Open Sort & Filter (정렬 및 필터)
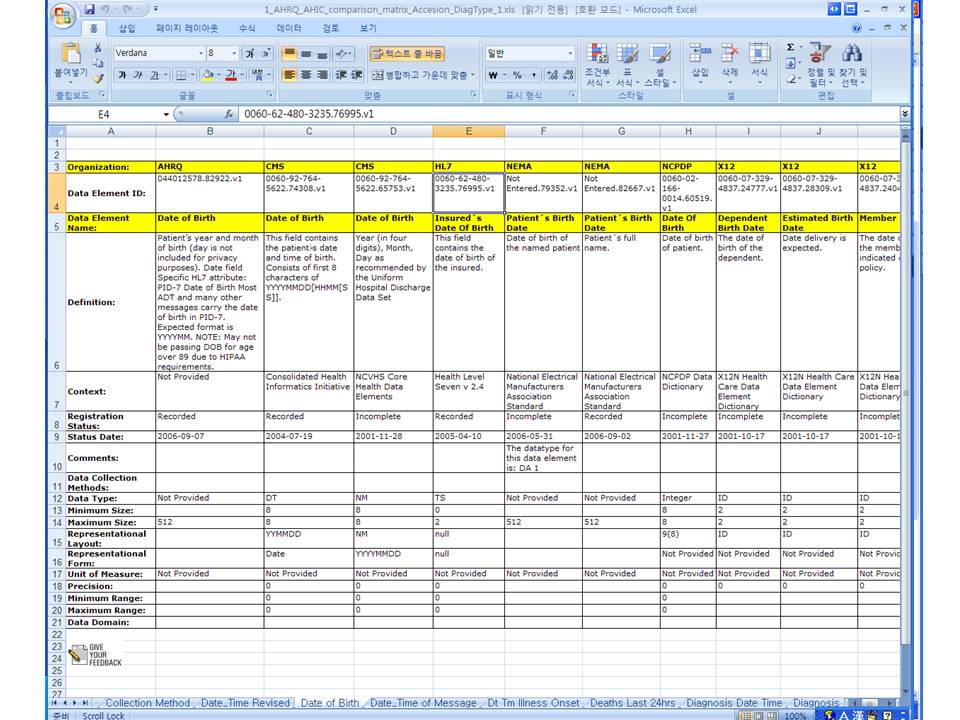This screenshot has width=960, height=720. coord(819,65)
